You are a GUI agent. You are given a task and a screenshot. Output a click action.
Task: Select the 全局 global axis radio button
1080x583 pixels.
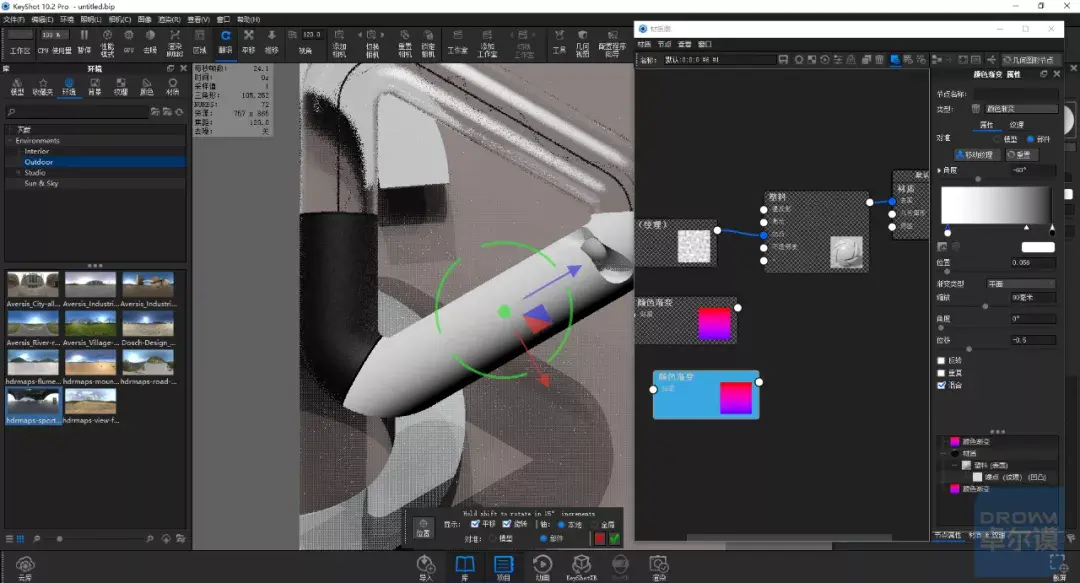click(x=594, y=524)
